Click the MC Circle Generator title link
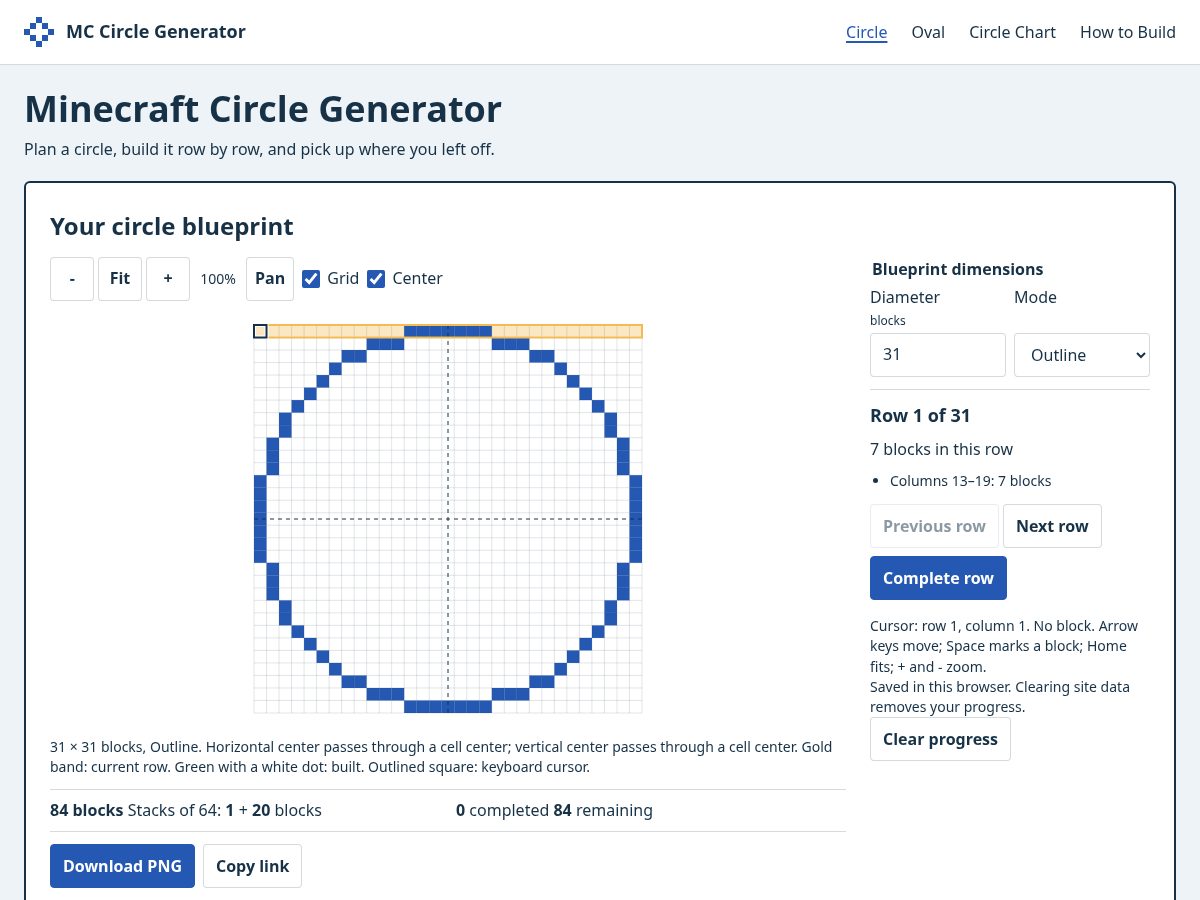 (x=156, y=32)
